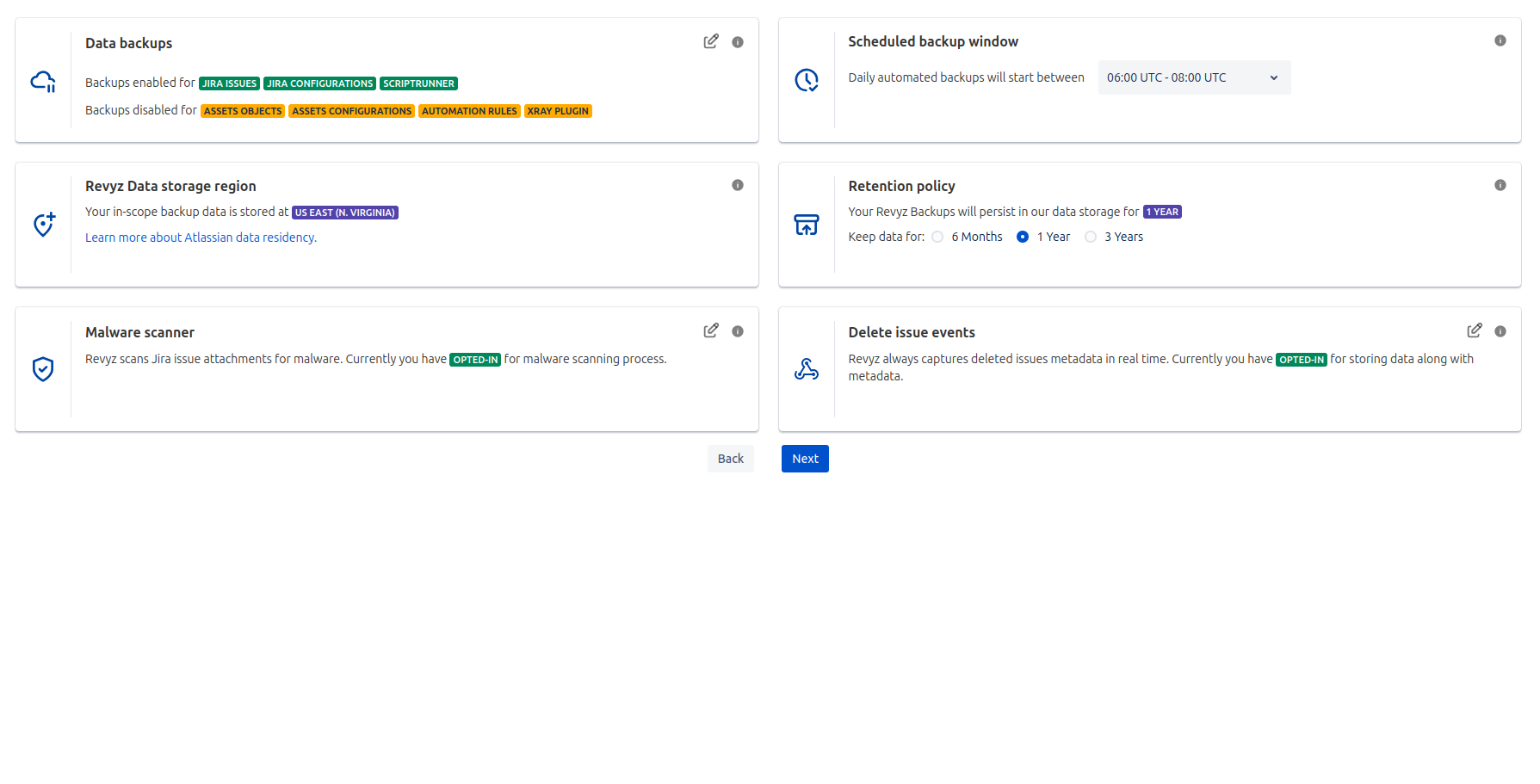
Task: Edit the Delete issue events setting
Action: pos(1474,330)
